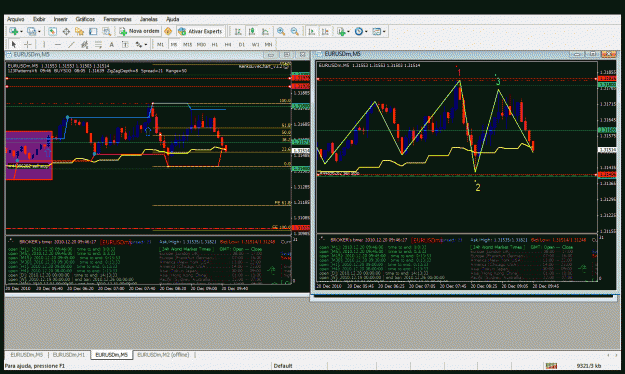Switch timeframe to H1
625x374 pixels.
(x=214, y=45)
